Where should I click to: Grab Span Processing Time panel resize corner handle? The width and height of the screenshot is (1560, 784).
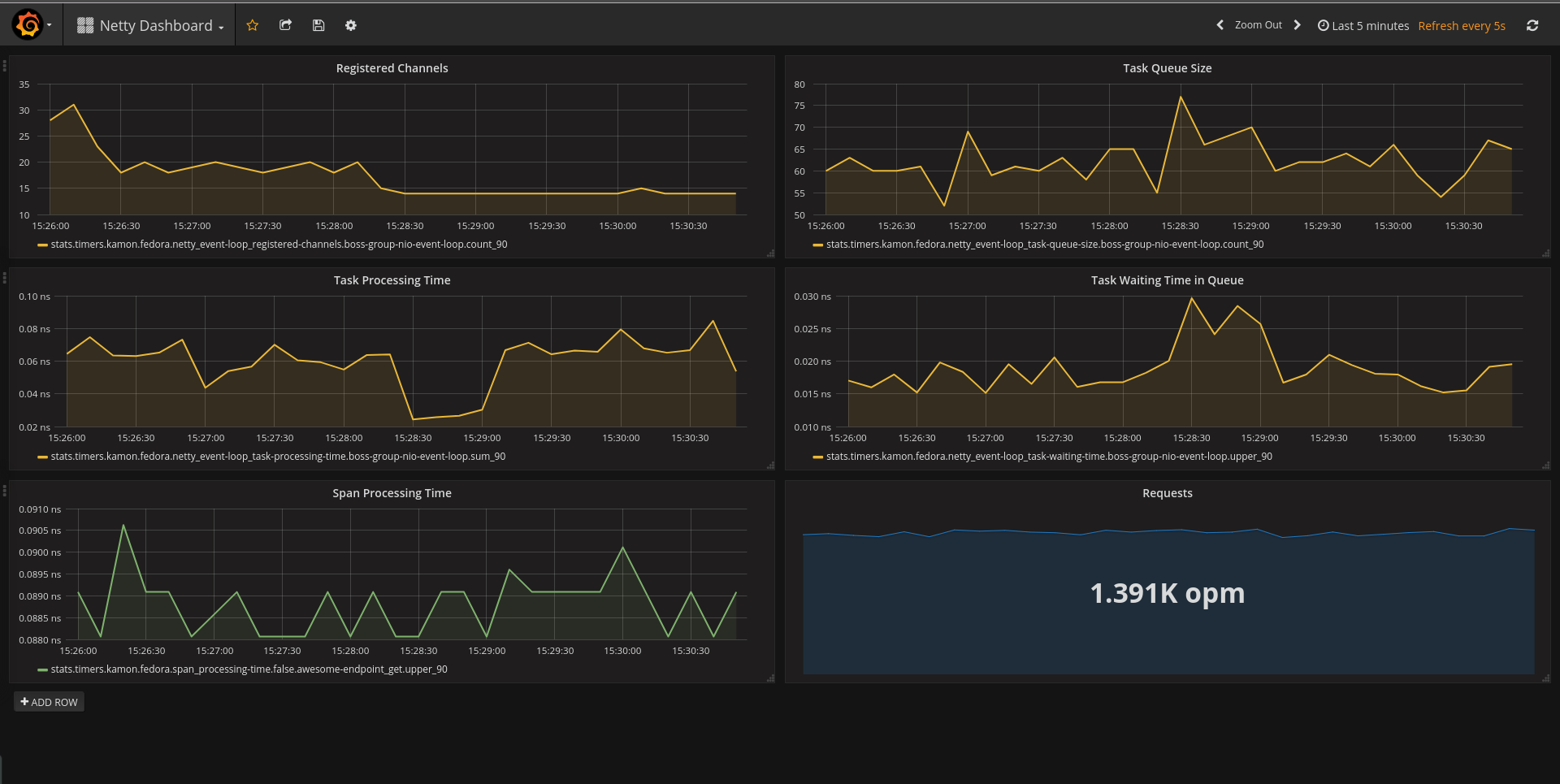pyautogui.click(x=770, y=678)
